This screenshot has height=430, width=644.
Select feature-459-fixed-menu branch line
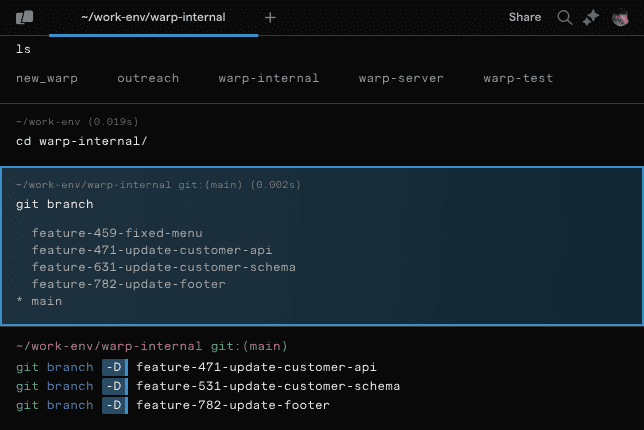tap(117, 233)
